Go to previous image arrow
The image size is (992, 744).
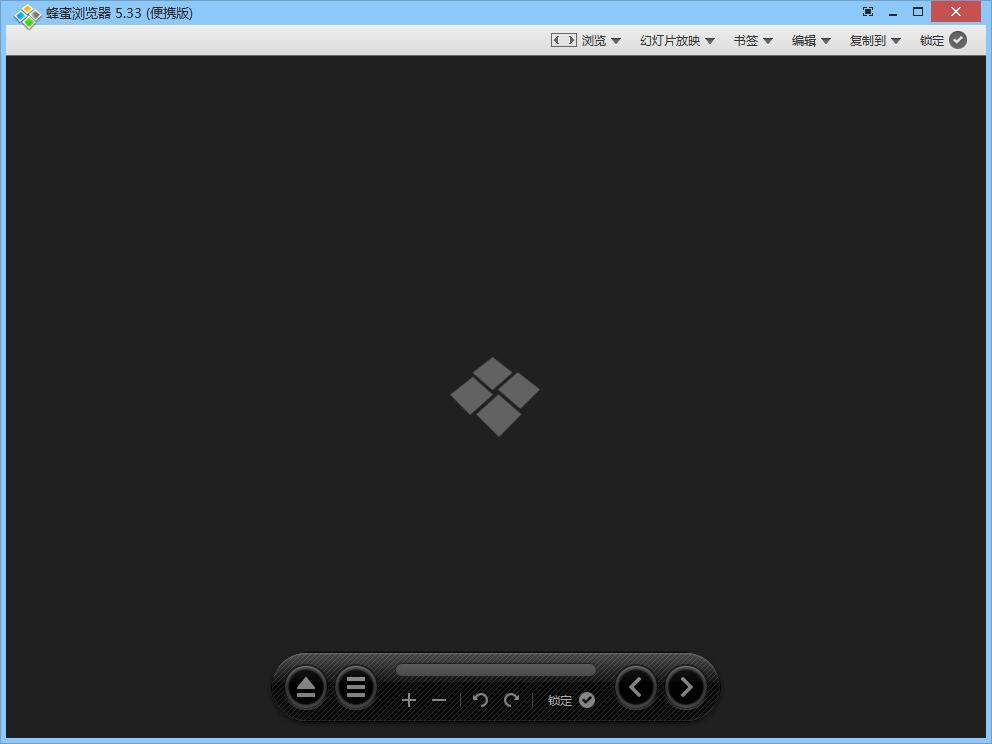pyautogui.click(x=636, y=687)
